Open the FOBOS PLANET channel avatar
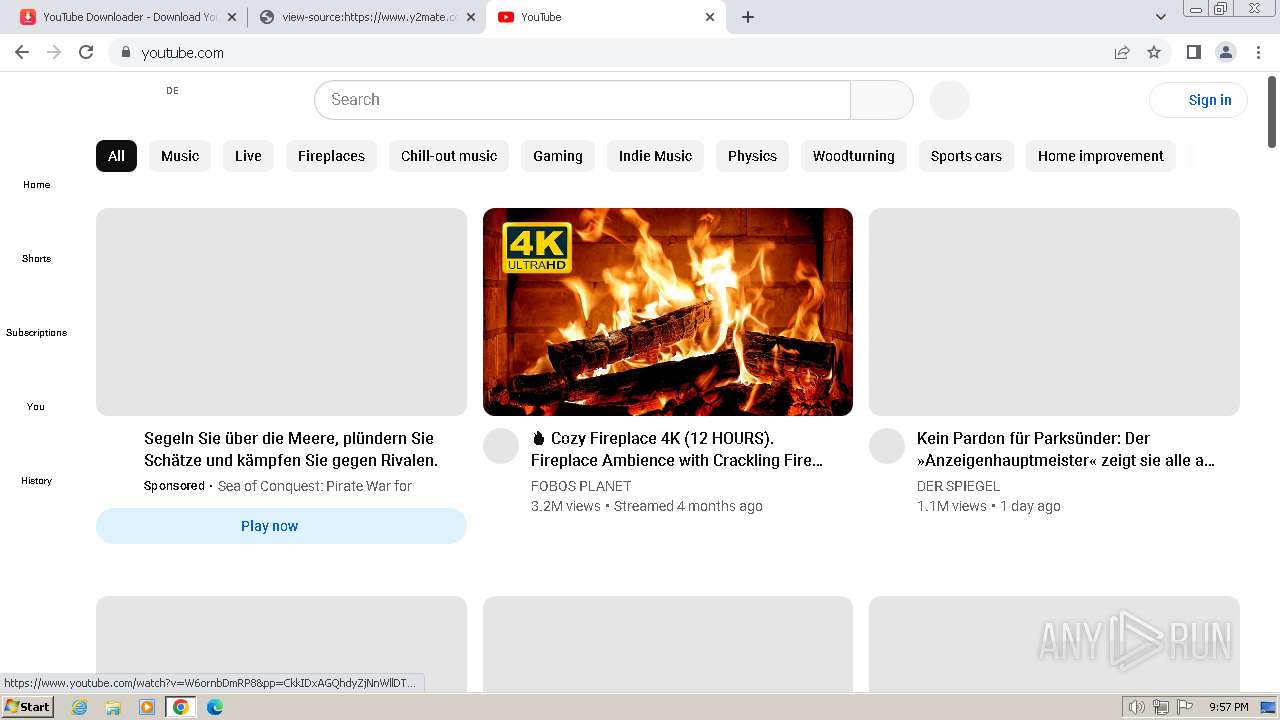This screenshot has height=720, width=1280. coord(501,446)
